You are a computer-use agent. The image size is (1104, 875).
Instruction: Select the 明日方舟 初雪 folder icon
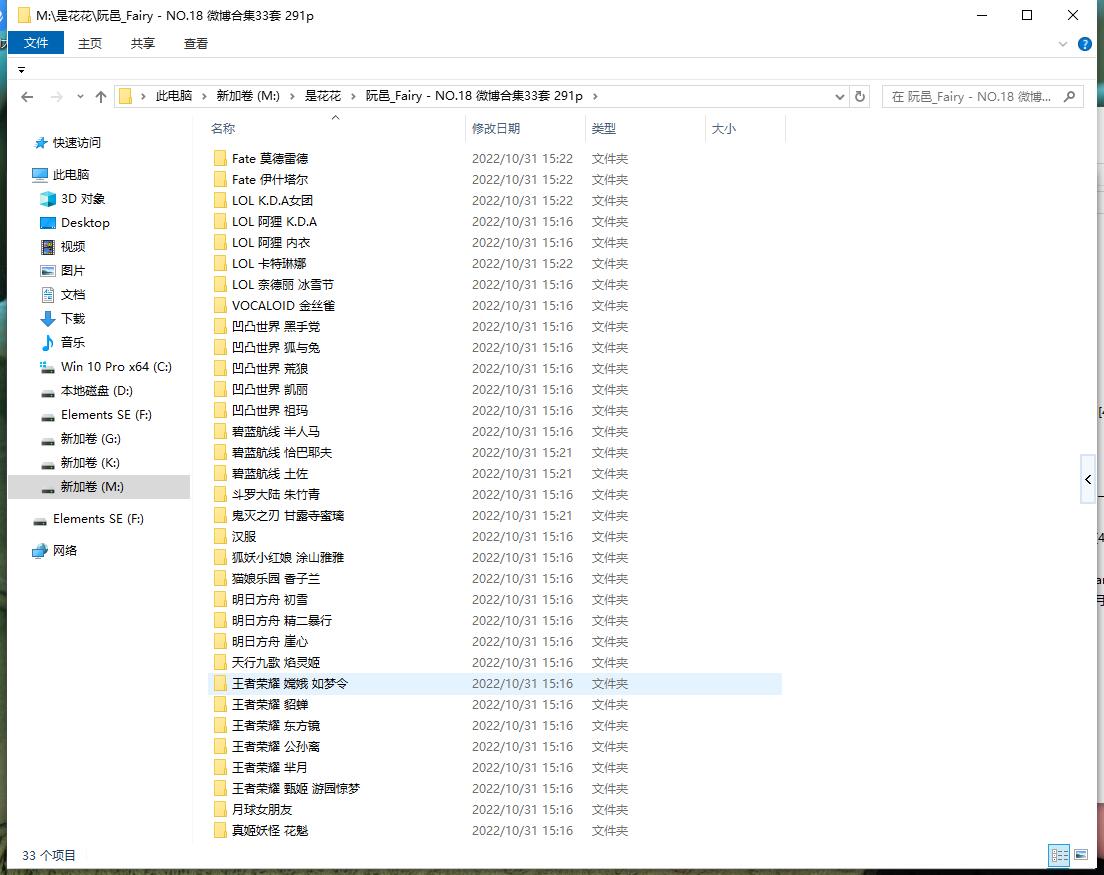[x=220, y=600]
